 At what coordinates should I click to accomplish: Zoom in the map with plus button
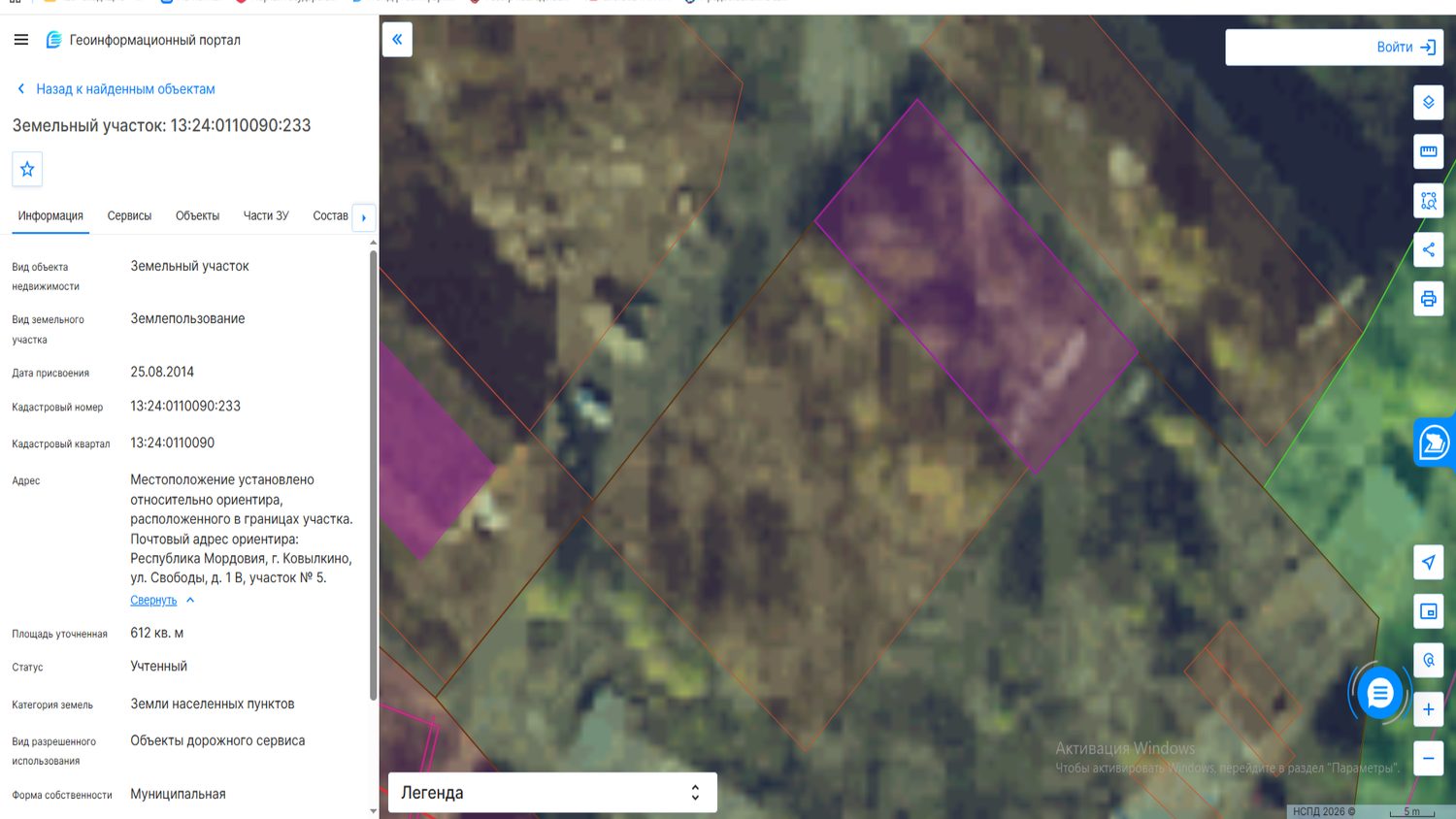click(x=1429, y=709)
